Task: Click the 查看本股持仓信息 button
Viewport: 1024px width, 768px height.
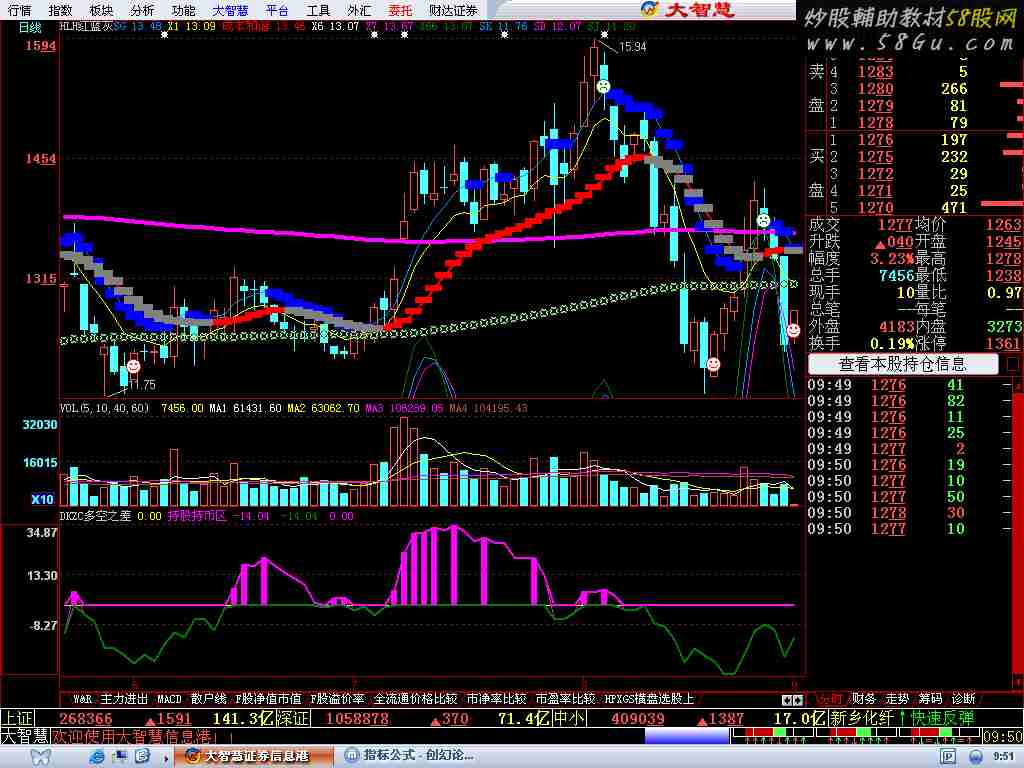Action: 902,364
